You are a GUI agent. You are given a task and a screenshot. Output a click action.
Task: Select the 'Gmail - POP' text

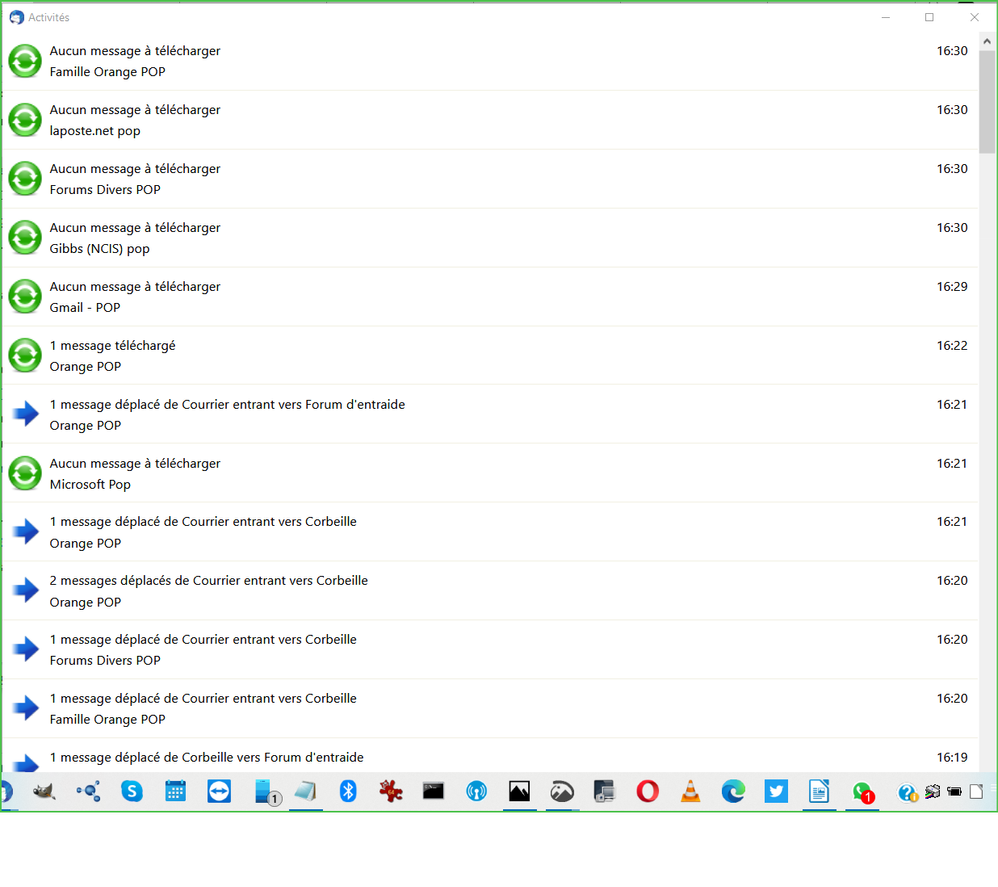tap(85, 308)
